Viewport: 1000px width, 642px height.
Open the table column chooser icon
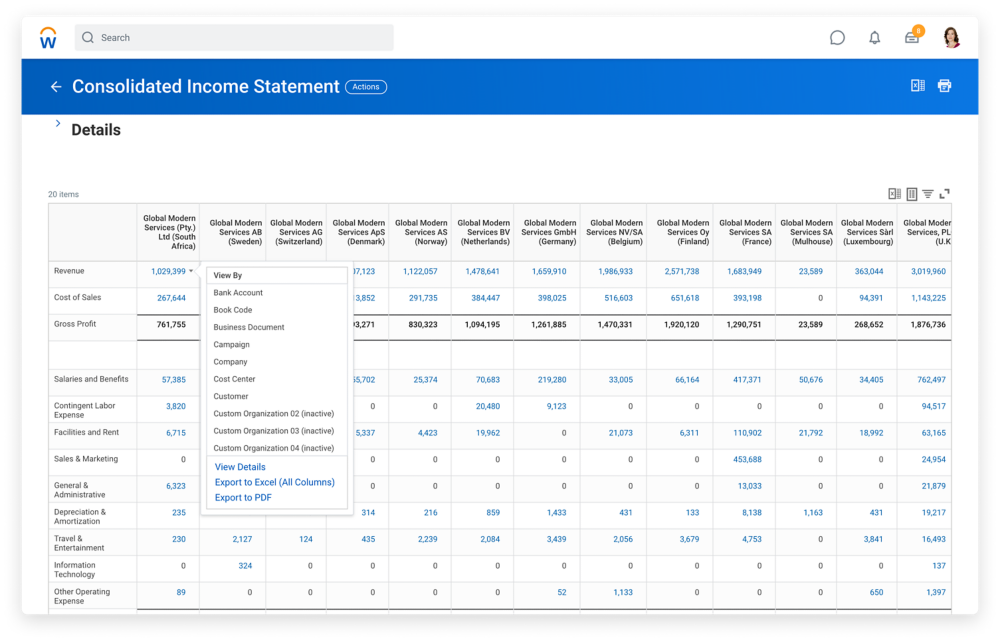click(x=911, y=194)
